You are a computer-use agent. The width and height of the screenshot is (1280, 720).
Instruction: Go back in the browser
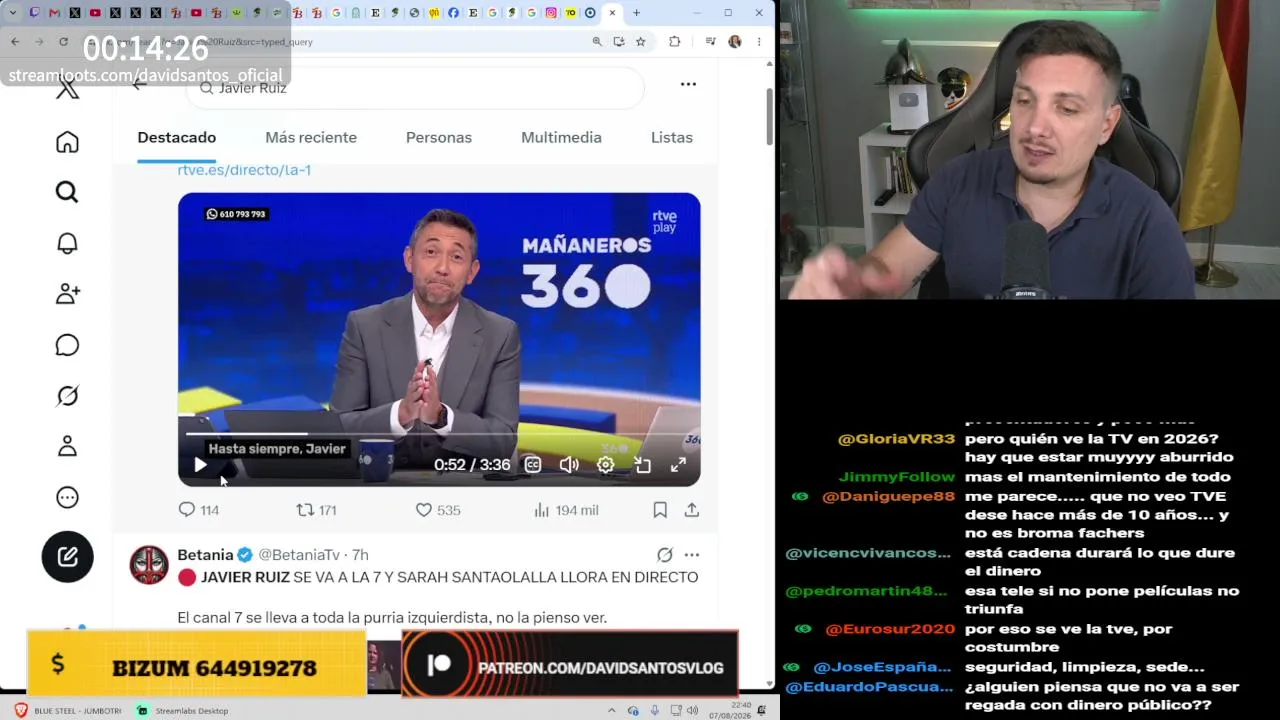pyautogui.click(x=15, y=41)
